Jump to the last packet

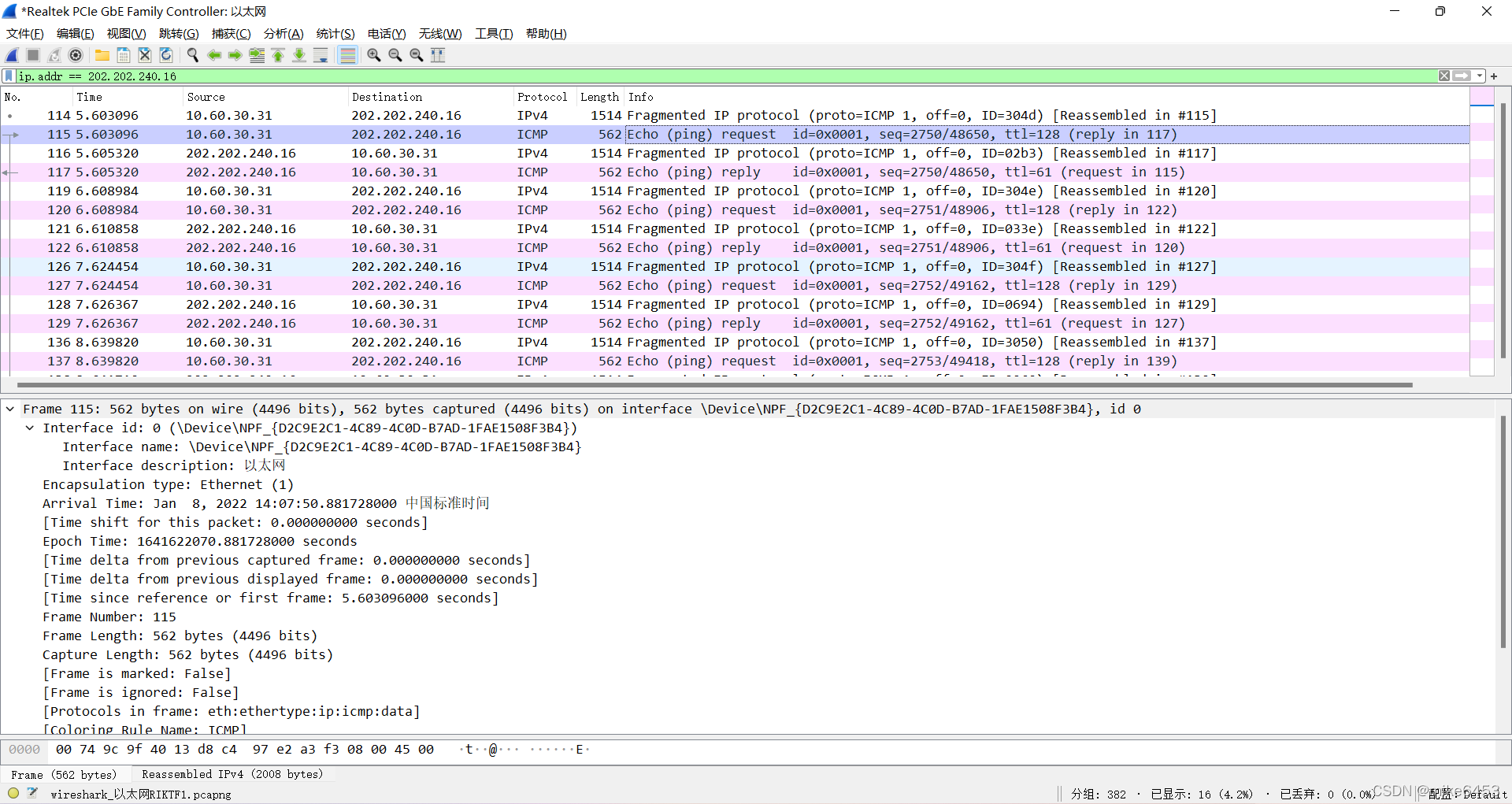coord(299,55)
